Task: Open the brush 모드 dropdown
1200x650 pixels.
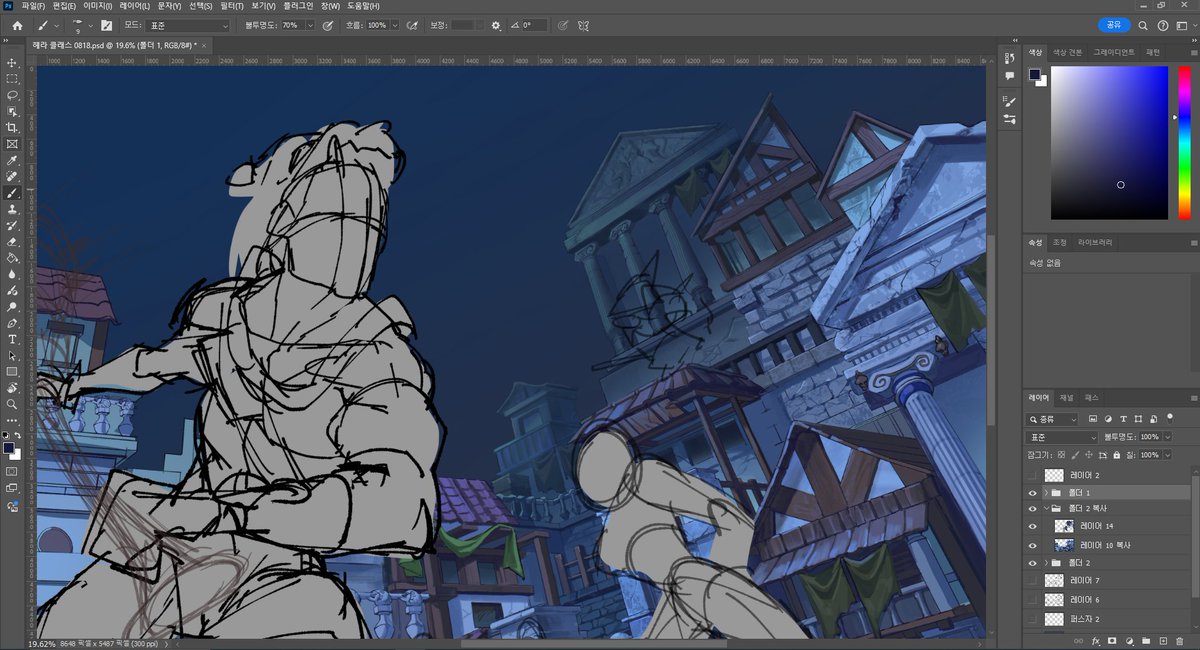Action: click(x=189, y=25)
